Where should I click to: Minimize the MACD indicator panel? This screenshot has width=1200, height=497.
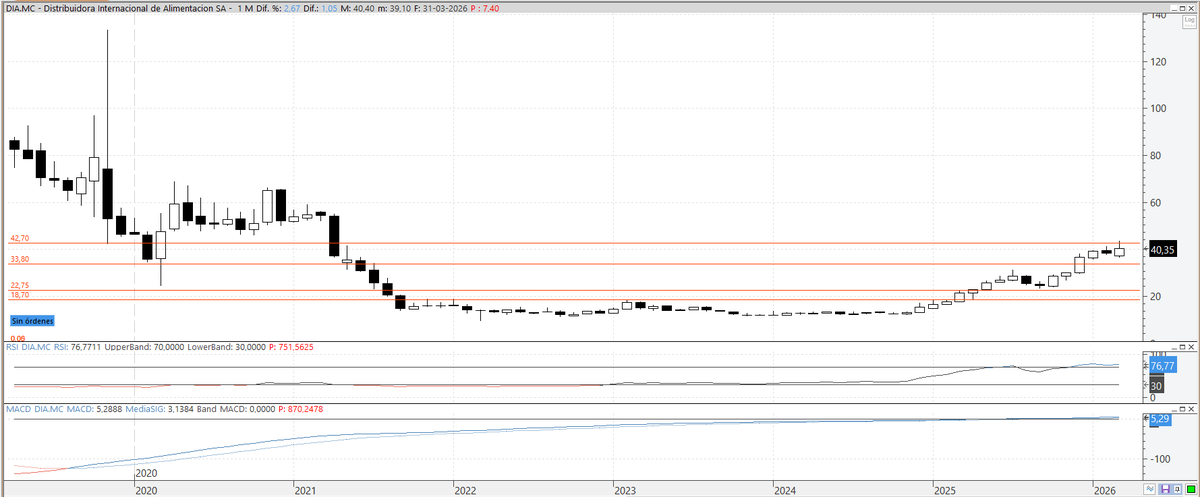(x=1174, y=410)
